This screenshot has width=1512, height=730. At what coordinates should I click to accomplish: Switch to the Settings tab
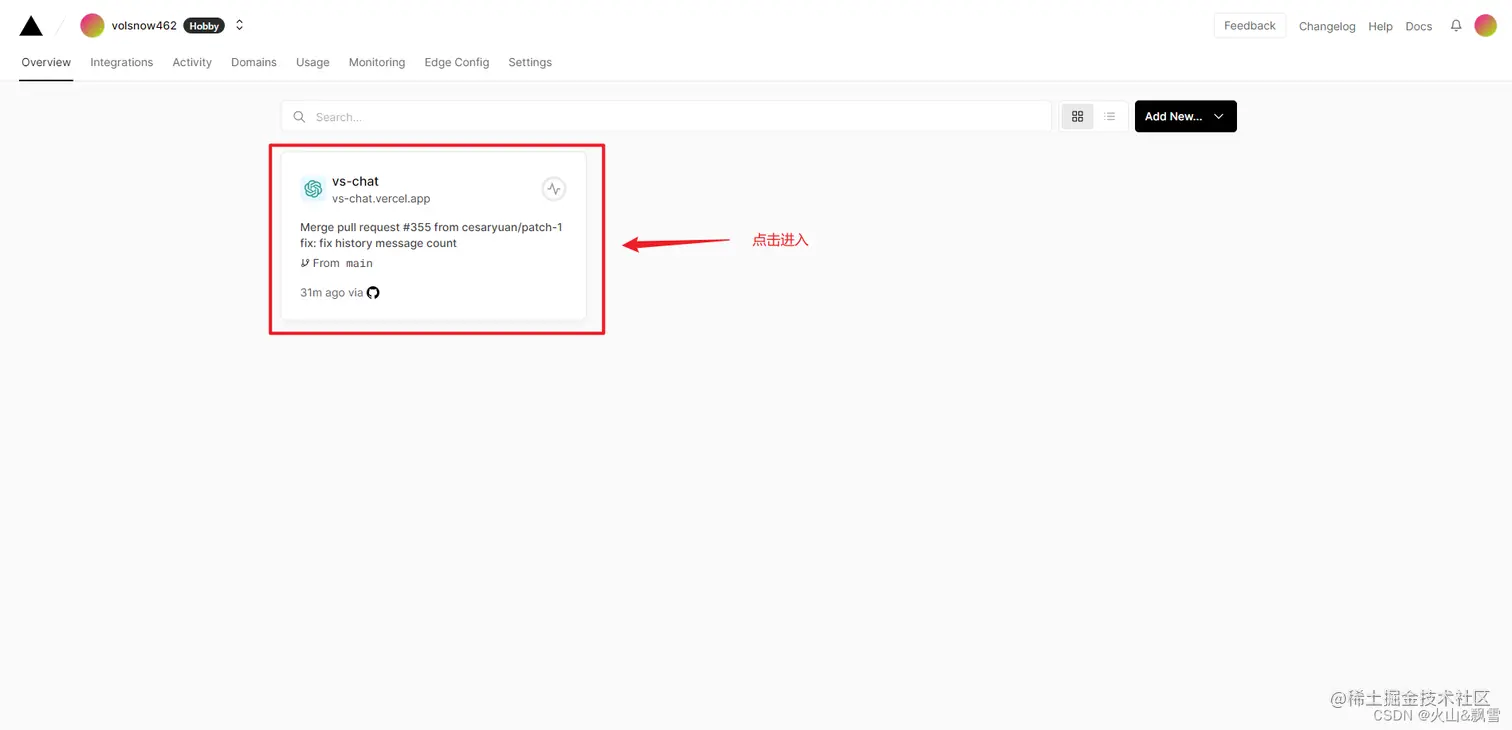[530, 62]
